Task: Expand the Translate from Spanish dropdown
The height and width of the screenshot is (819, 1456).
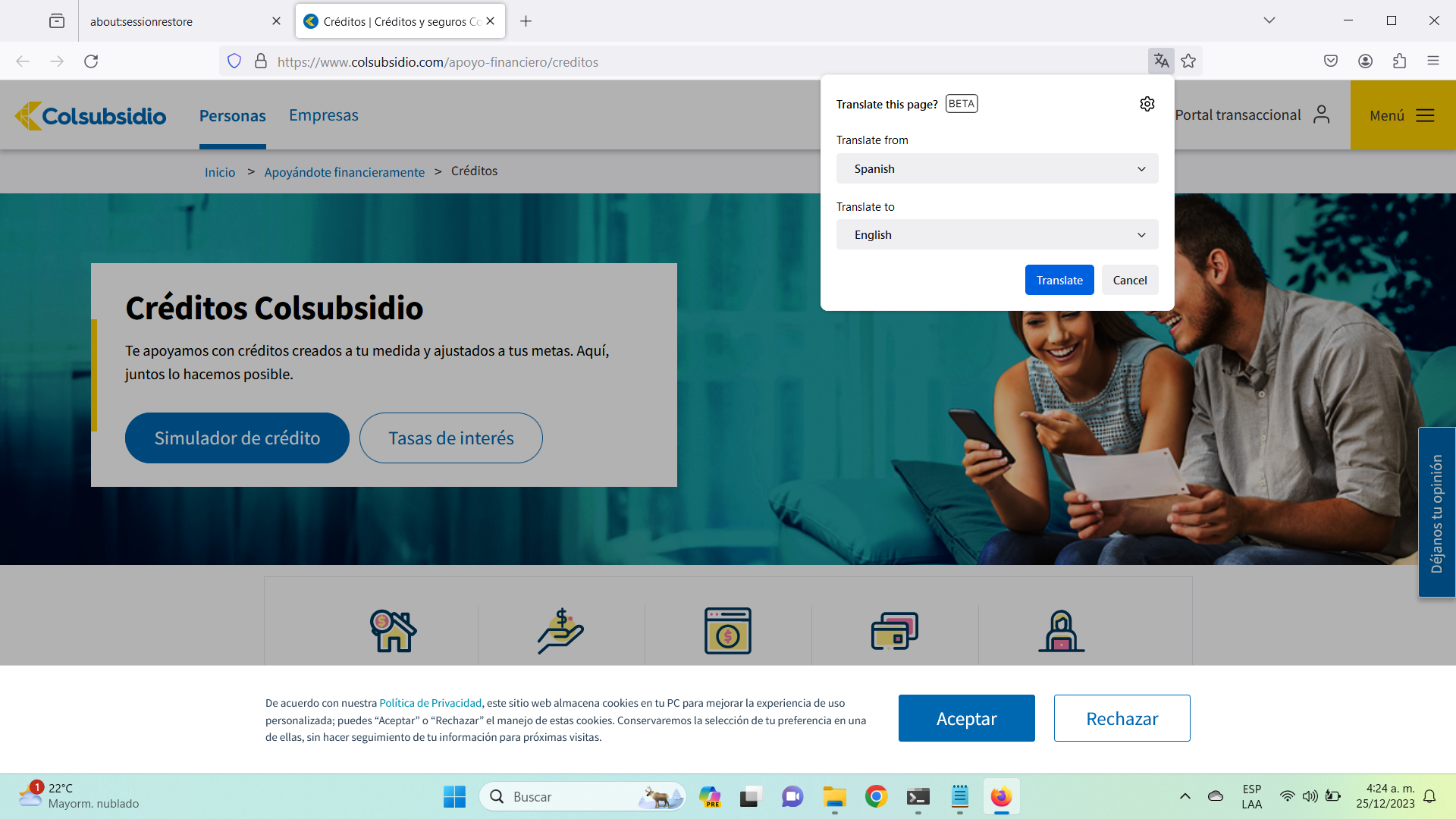Action: pyautogui.click(x=996, y=168)
